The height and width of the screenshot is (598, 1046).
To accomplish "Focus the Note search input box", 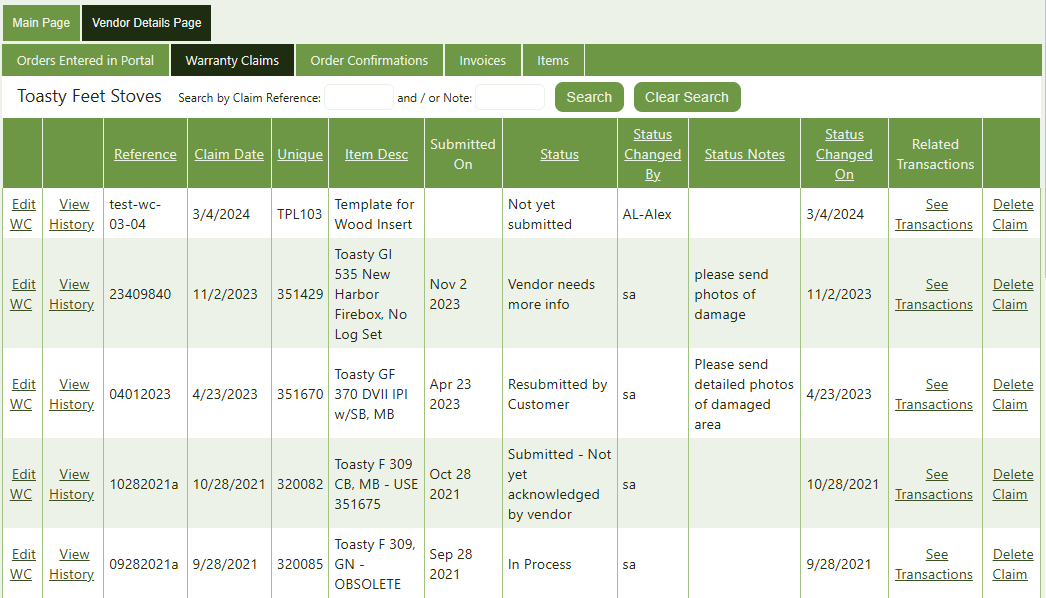I will click(510, 97).
